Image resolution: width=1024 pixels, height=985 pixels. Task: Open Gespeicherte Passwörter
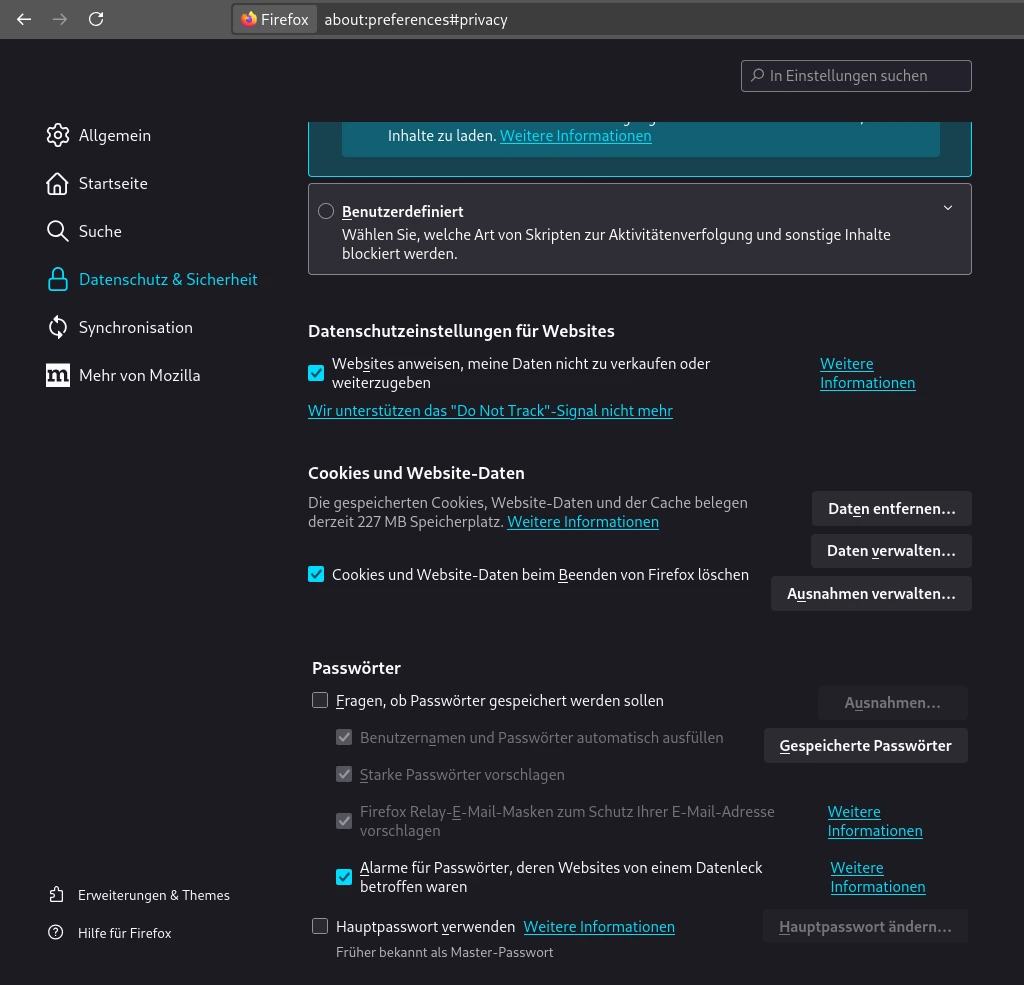(865, 745)
